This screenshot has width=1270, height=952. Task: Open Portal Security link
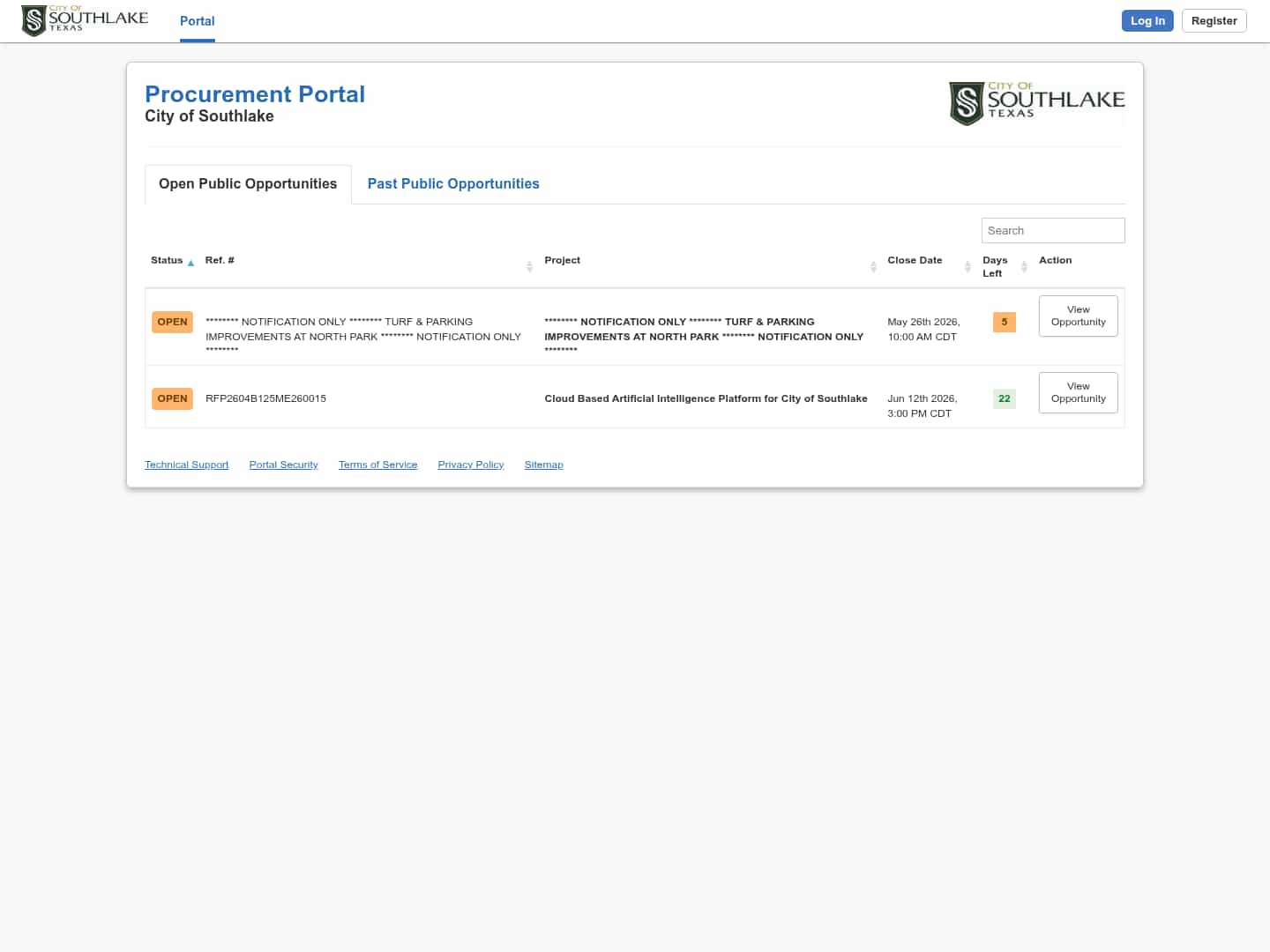(x=283, y=465)
